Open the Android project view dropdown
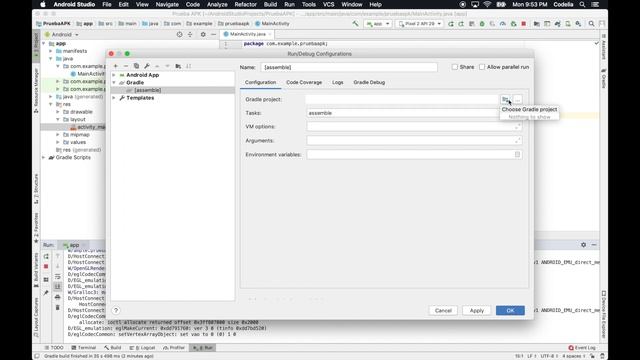 click(x=62, y=35)
